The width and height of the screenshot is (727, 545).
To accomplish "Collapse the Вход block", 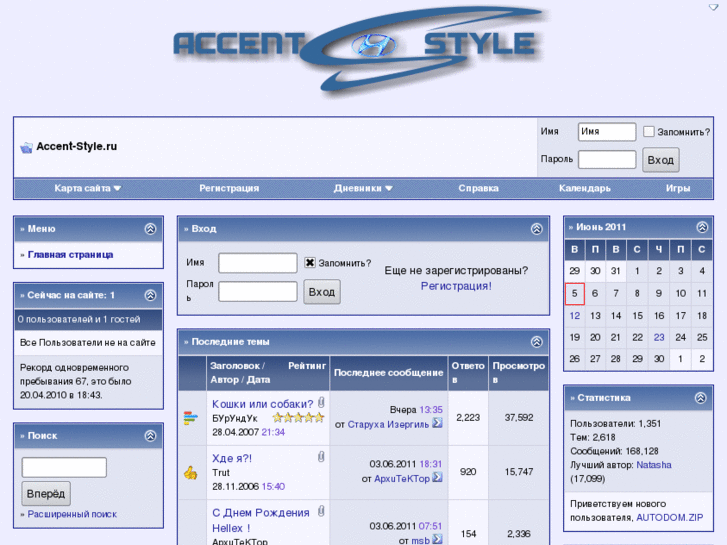I will tap(536, 229).
